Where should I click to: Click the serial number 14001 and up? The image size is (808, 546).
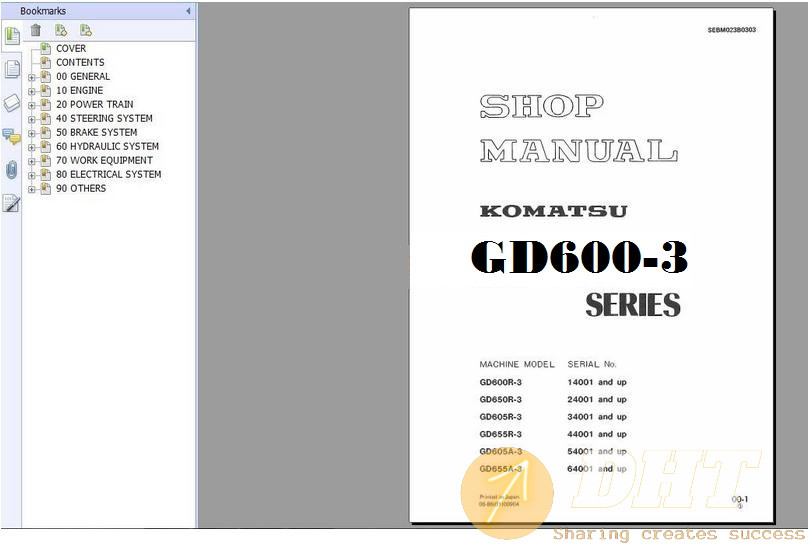pyautogui.click(x=597, y=382)
